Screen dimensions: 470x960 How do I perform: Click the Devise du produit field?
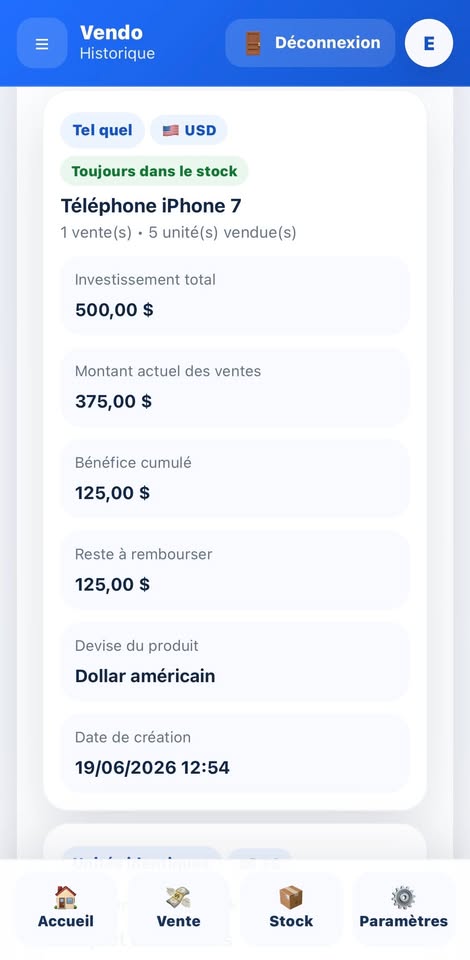click(x=235, y=662)
